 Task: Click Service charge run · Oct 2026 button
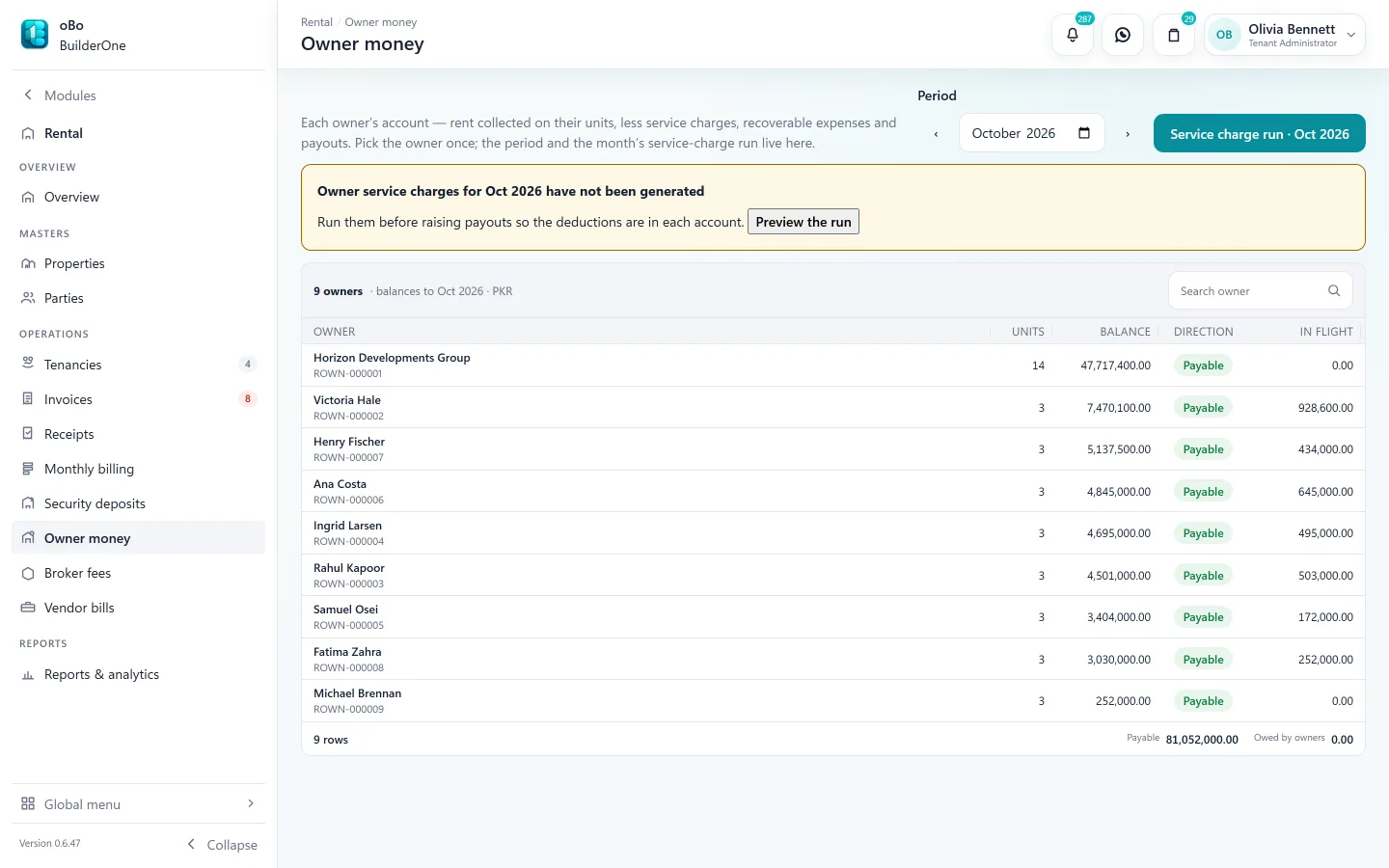(x=1260, y=133)
